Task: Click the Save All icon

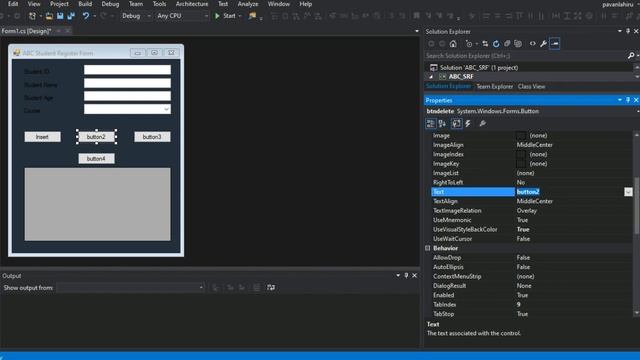Action: [x=71, y=16]
